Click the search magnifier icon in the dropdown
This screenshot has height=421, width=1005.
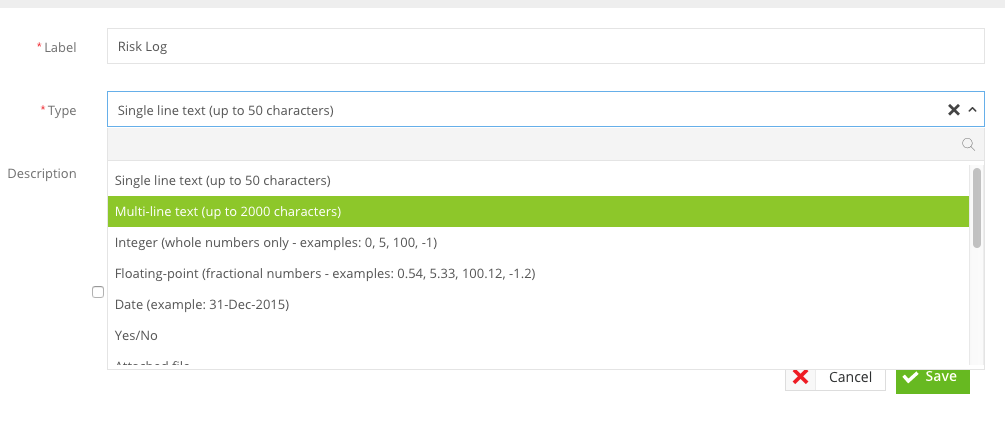(x=968, y=145)
